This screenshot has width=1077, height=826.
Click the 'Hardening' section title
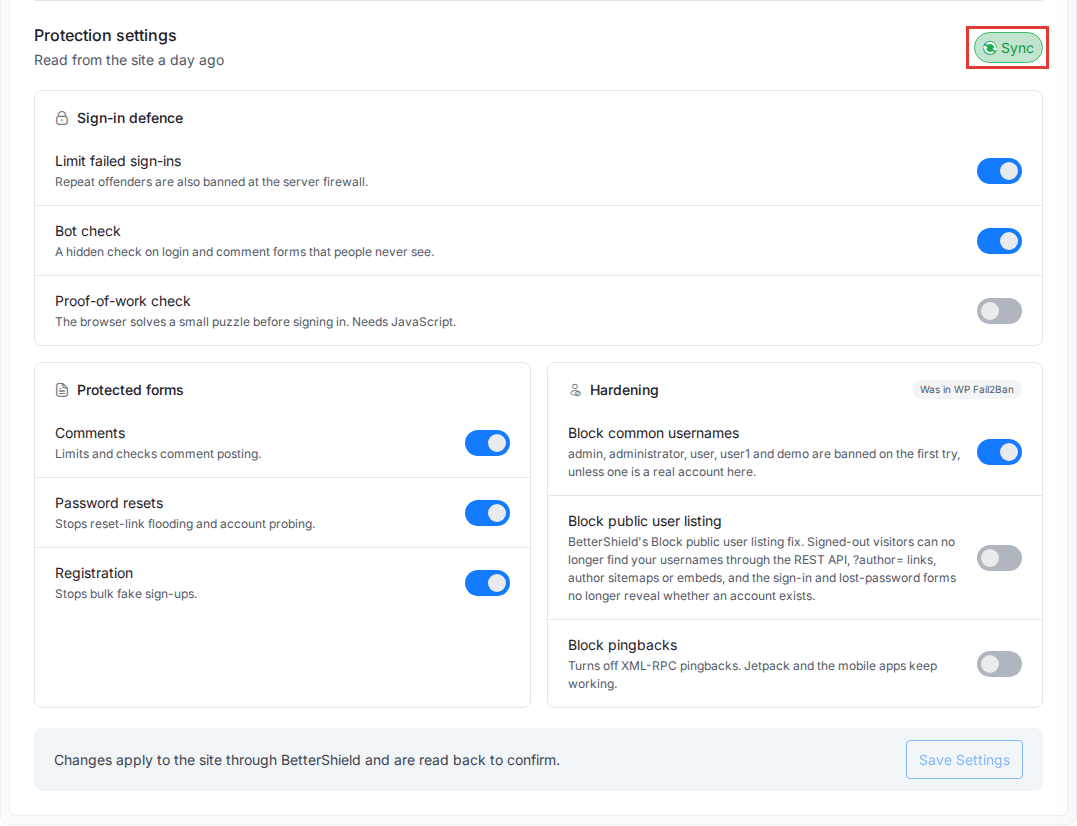coord(624,390)
